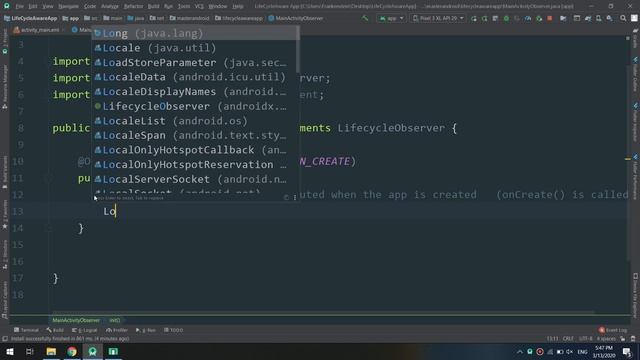Select LifecycleObserver completion suggestion

coord(195,106)
